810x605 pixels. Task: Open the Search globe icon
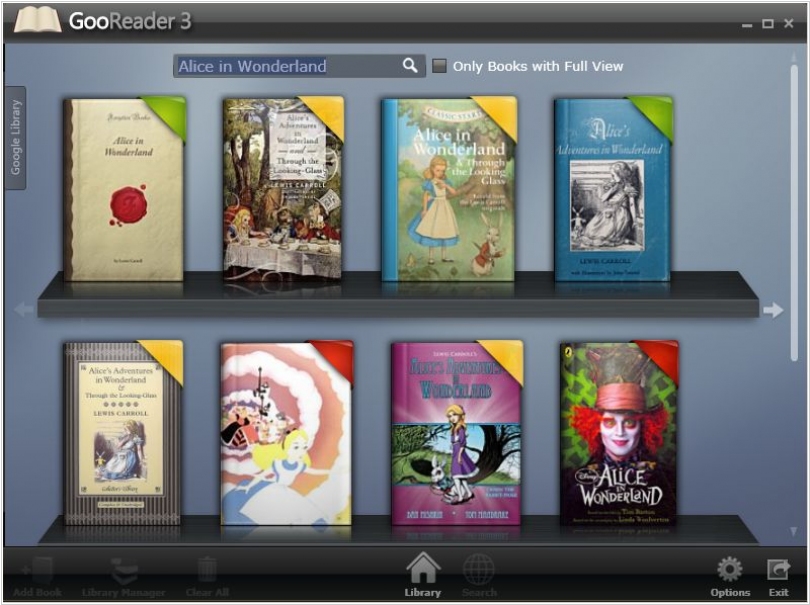479,569
